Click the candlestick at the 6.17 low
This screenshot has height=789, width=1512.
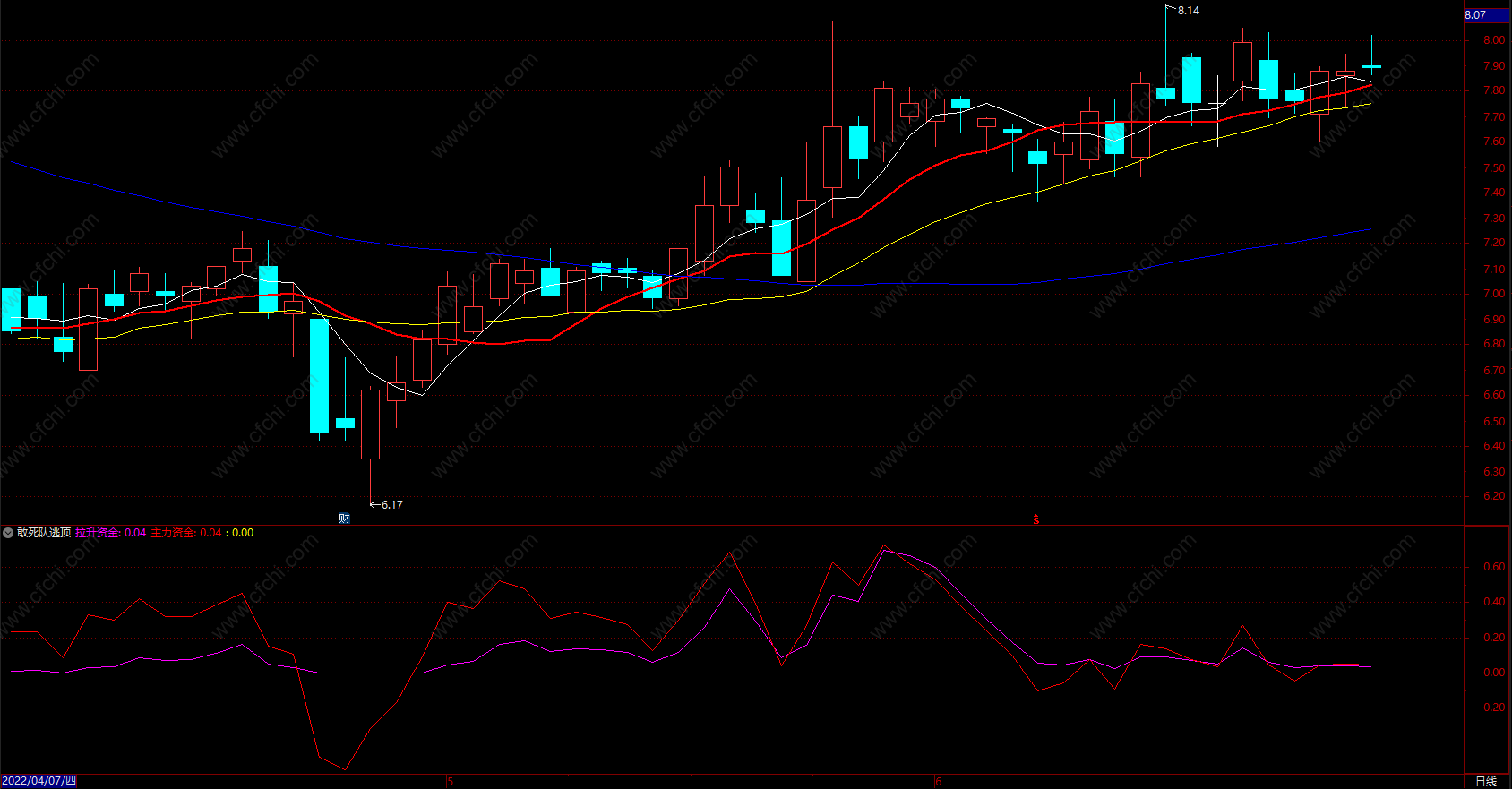click(x=370, y=425)
